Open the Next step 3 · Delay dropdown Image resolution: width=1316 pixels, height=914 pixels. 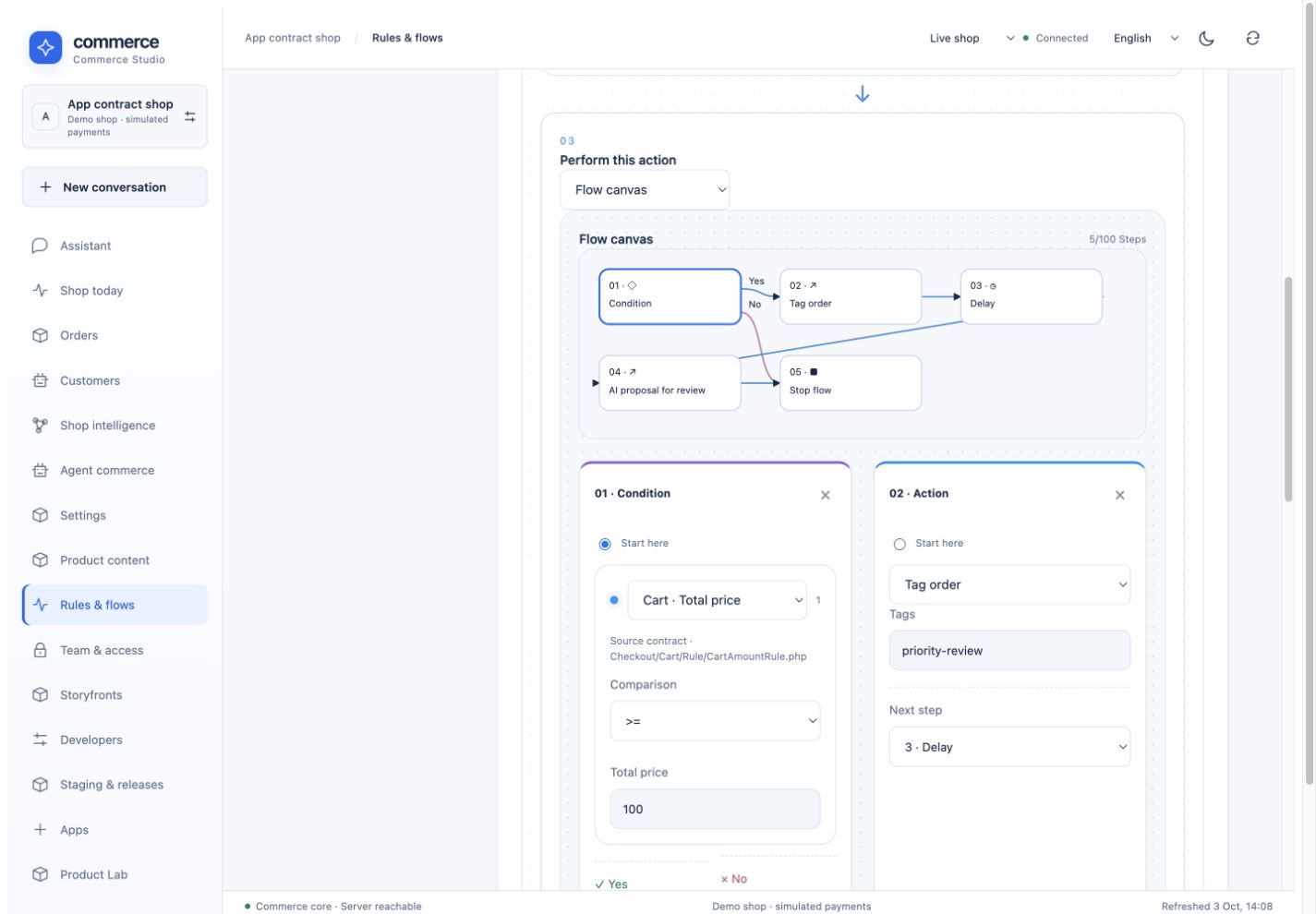(x=1009, y=747)
